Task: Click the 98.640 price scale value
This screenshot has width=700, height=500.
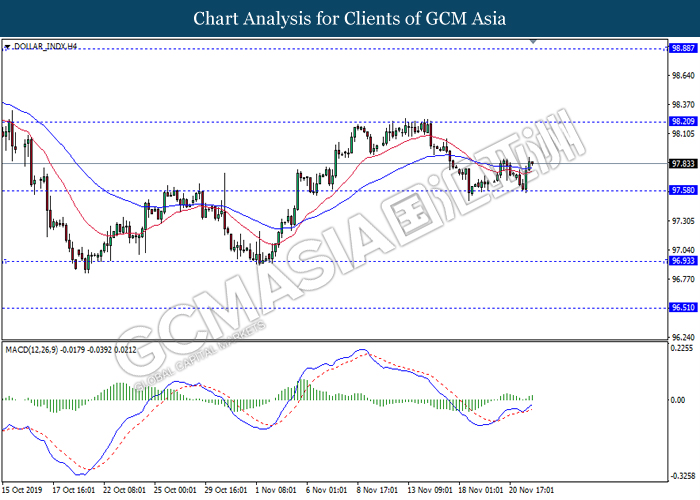Action: (683, 75)
